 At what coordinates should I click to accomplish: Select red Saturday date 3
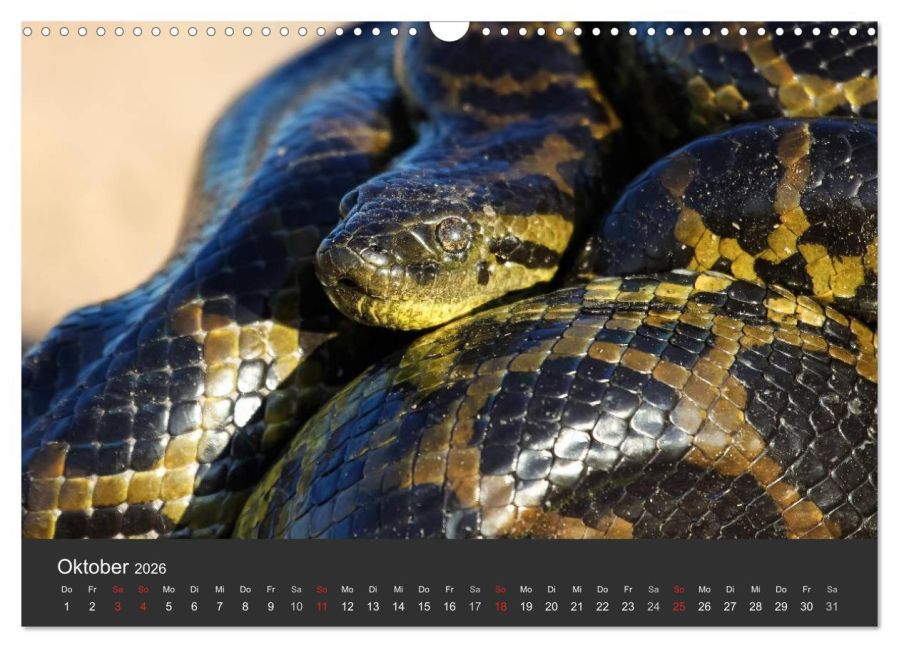118,607
